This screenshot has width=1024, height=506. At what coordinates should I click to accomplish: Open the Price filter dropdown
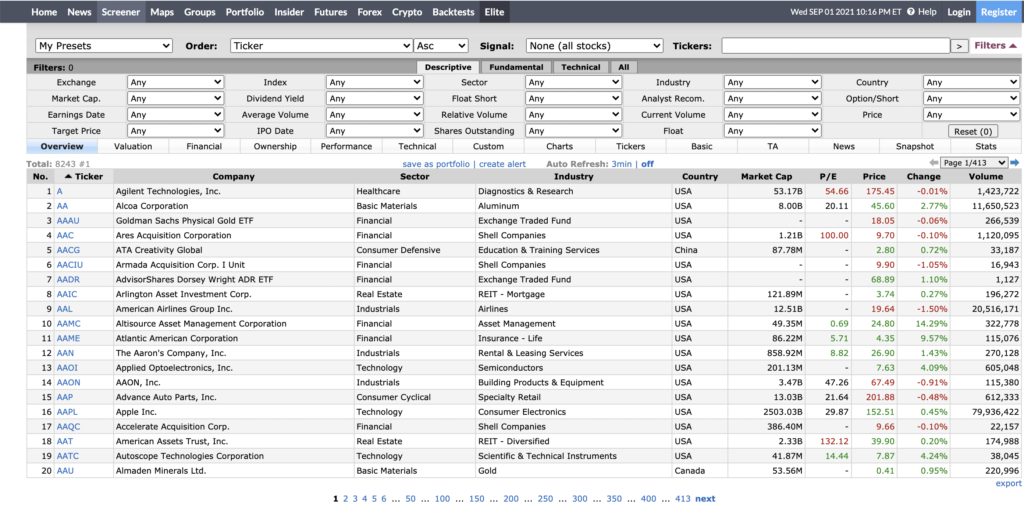pyautogui.click(x=971, y=114)
